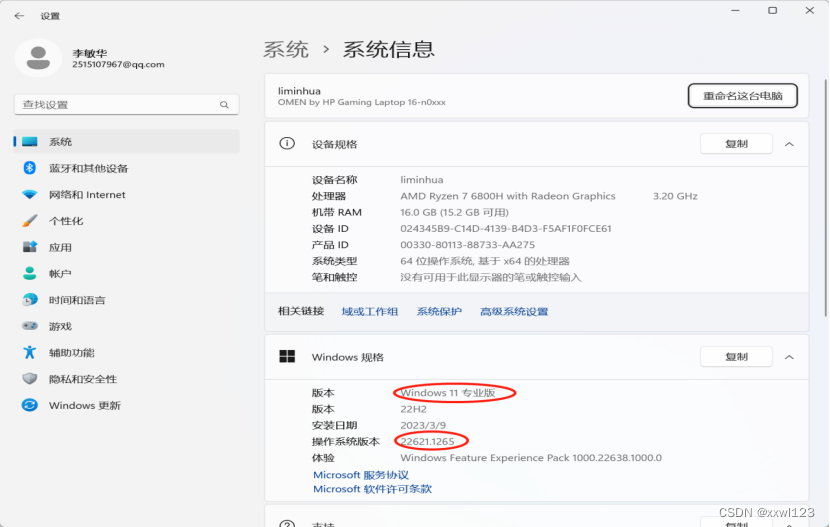Click the 没有可用于此显示器的笔或触控输入 value
This screenshot has height=527, width=830.
pos(491,277)
